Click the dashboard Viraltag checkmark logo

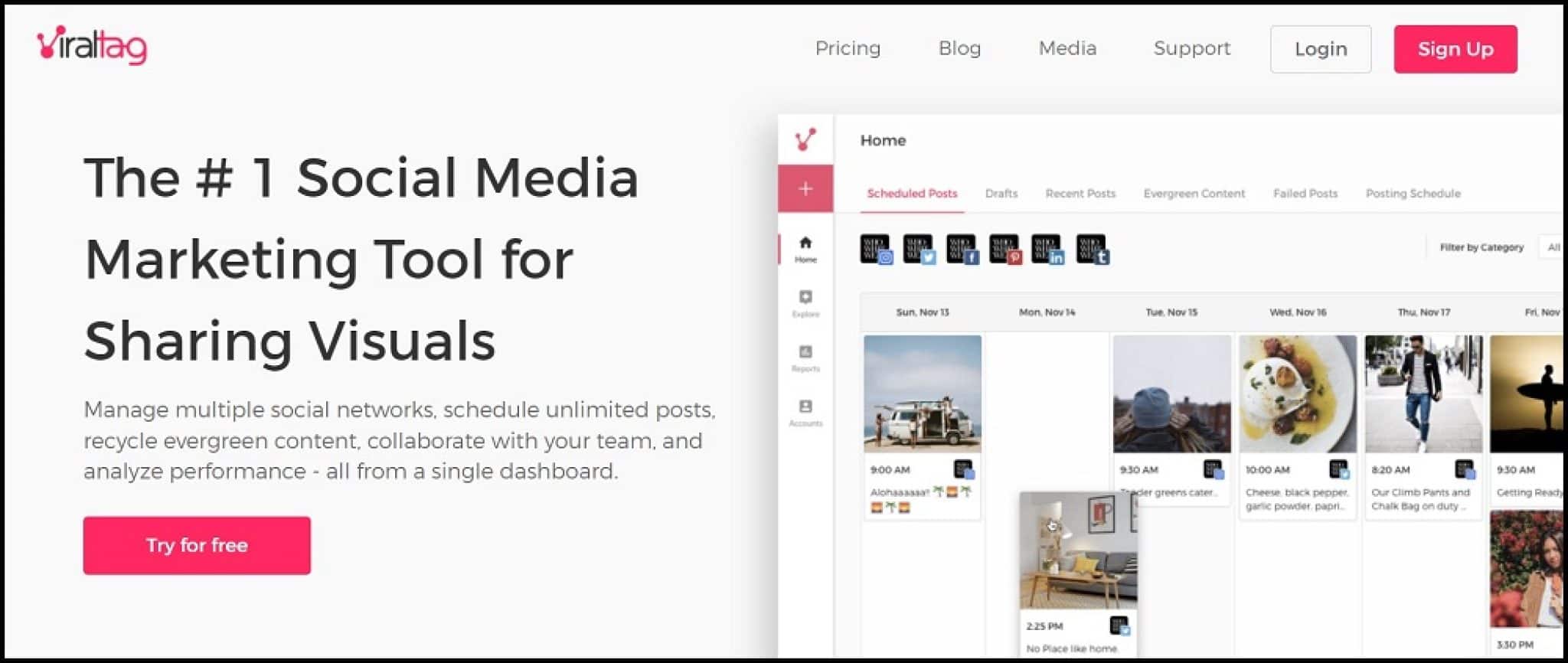pos(805,139)
